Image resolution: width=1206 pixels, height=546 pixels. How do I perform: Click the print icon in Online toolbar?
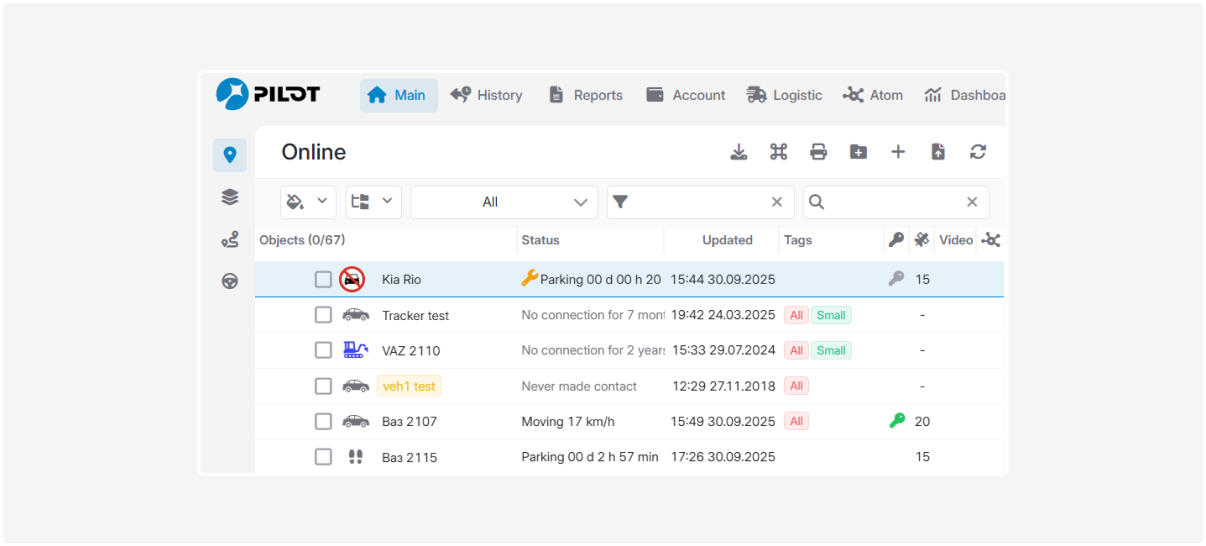818,152
